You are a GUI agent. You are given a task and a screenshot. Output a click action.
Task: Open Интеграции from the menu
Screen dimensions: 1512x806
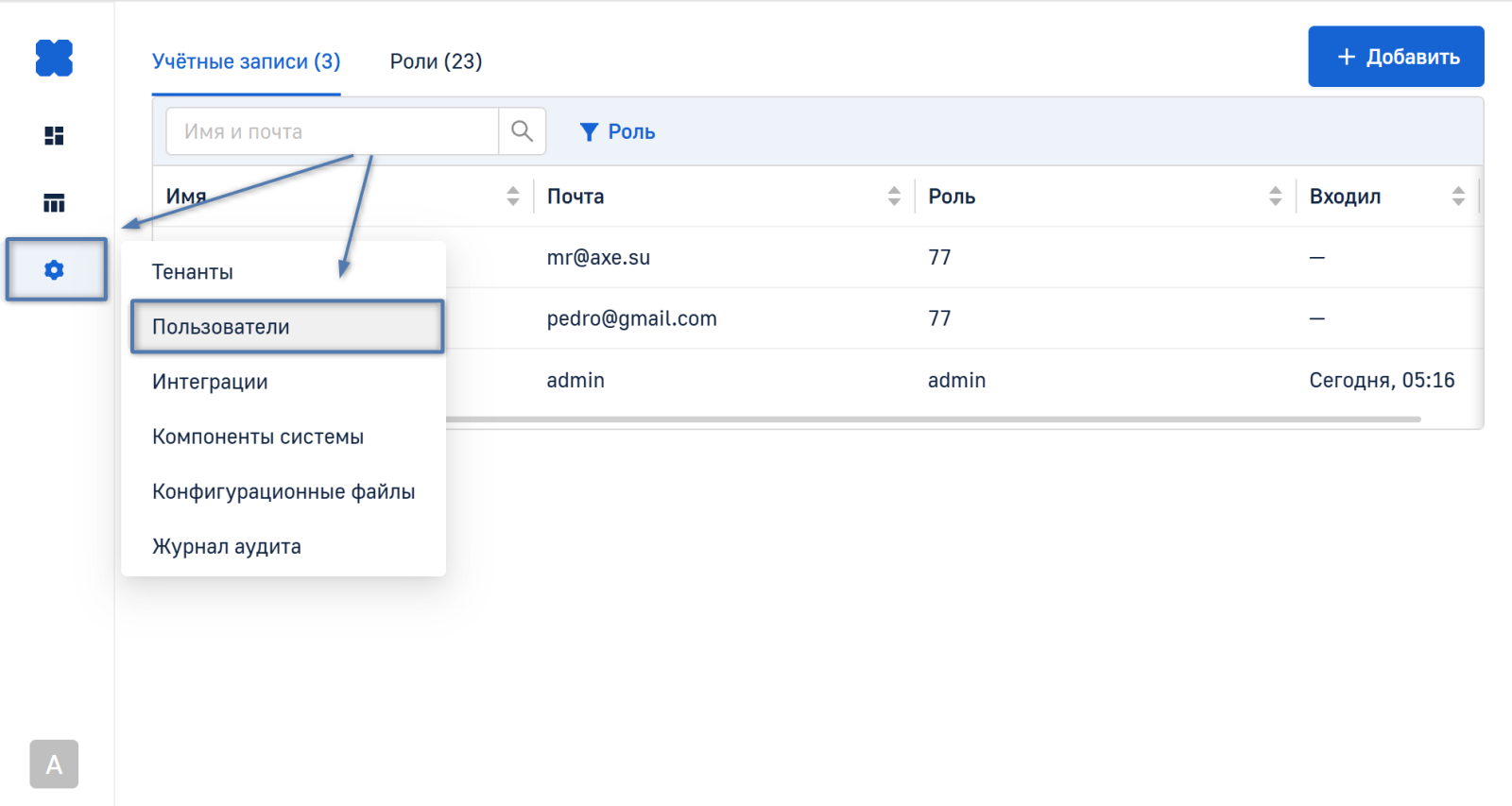(210, 382)
